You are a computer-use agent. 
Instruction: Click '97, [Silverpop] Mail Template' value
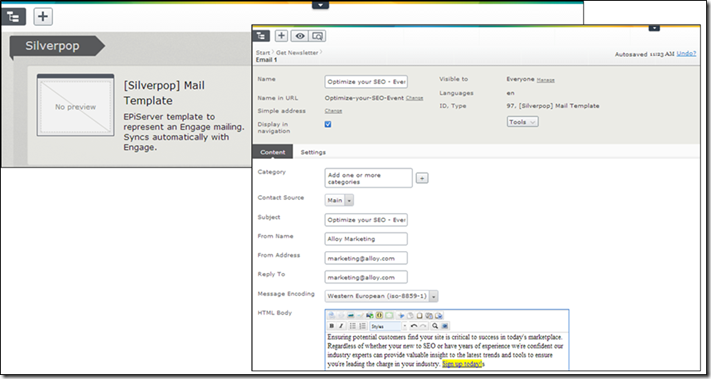(x=553, y=106)
